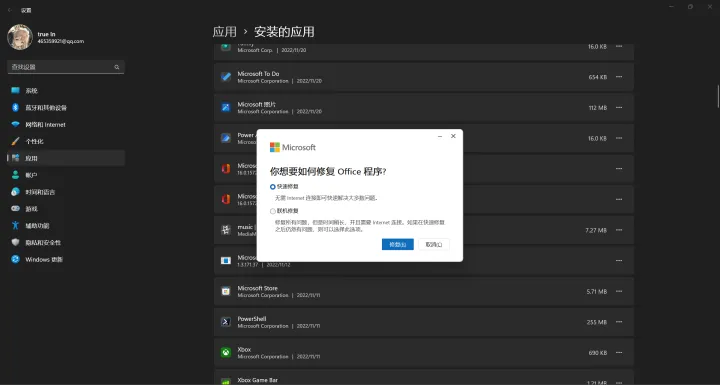Open the user profile avatar picture
720x385 pixels.
(x=20, y=37)
